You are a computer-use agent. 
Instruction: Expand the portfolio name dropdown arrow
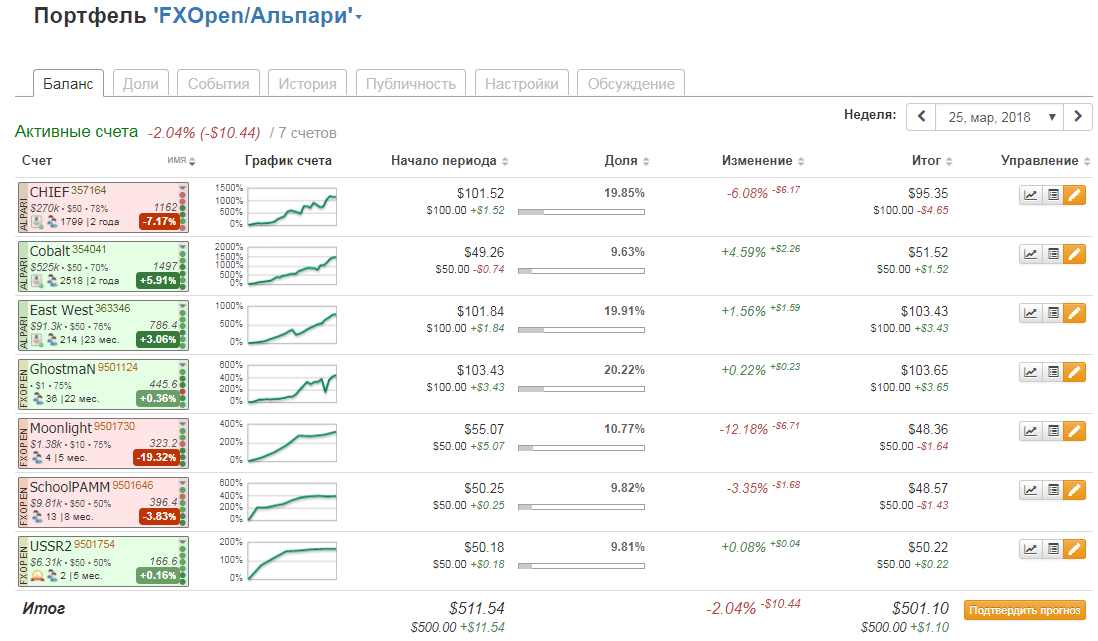click(359, 18)
